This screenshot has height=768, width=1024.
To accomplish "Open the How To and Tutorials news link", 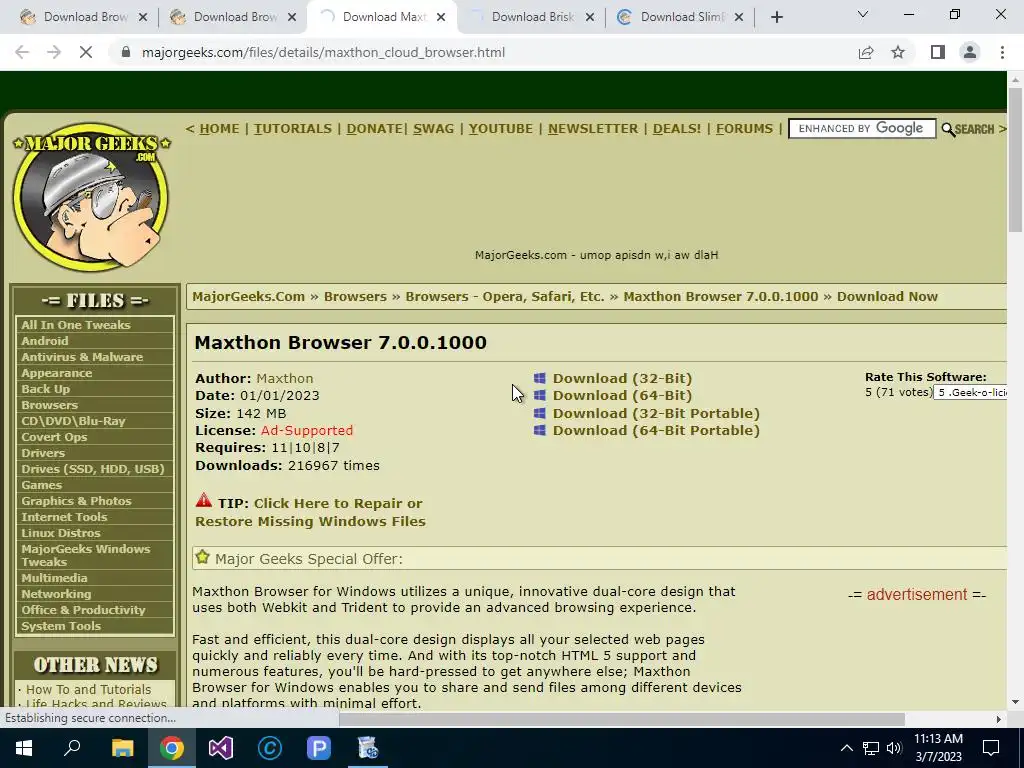I will pos(88,690).
